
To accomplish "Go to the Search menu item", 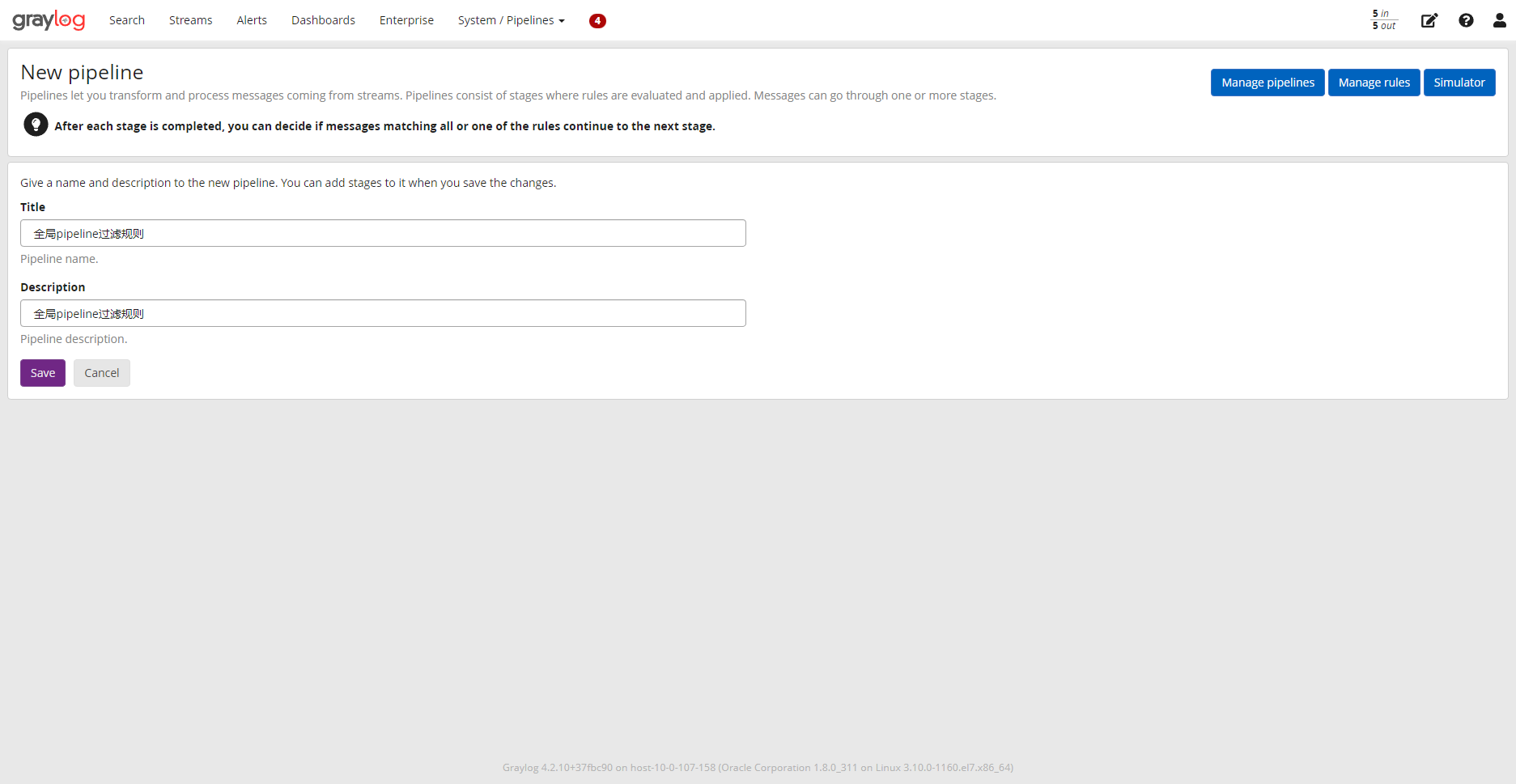I will (126, 19).
